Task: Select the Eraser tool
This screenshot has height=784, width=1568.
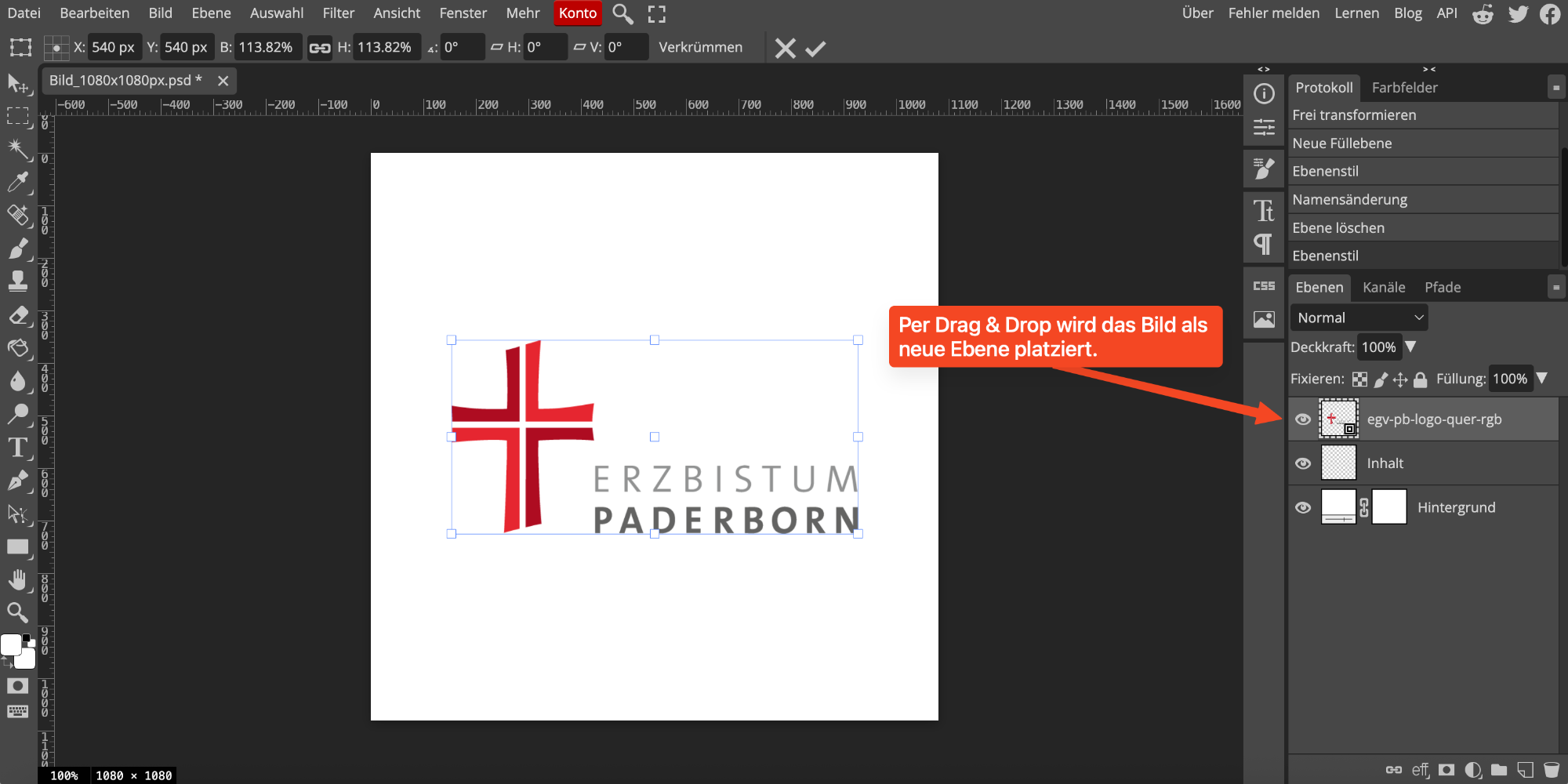Action: (x=17, y=315)
